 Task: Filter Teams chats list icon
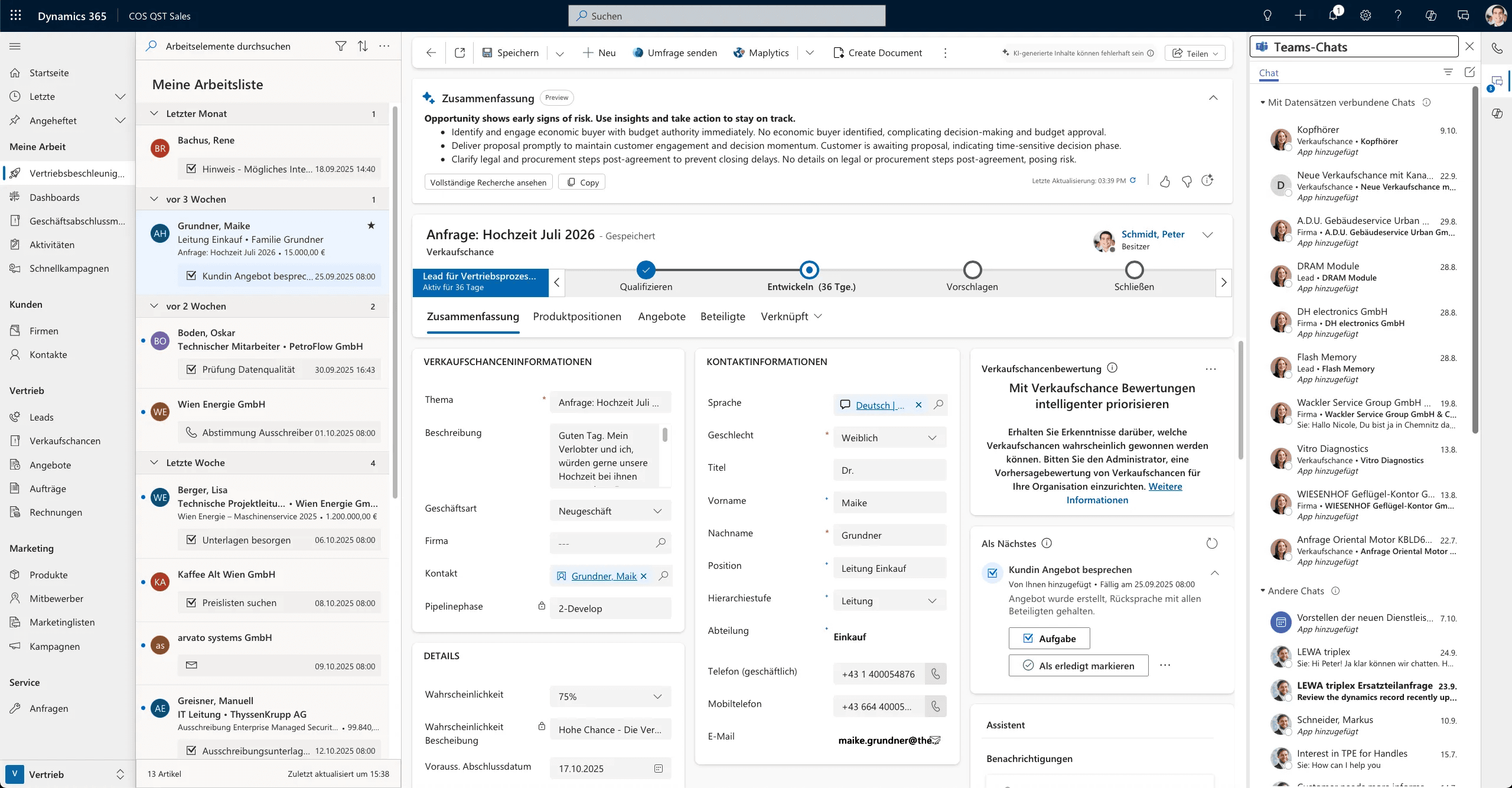(x=1448, y=72)
